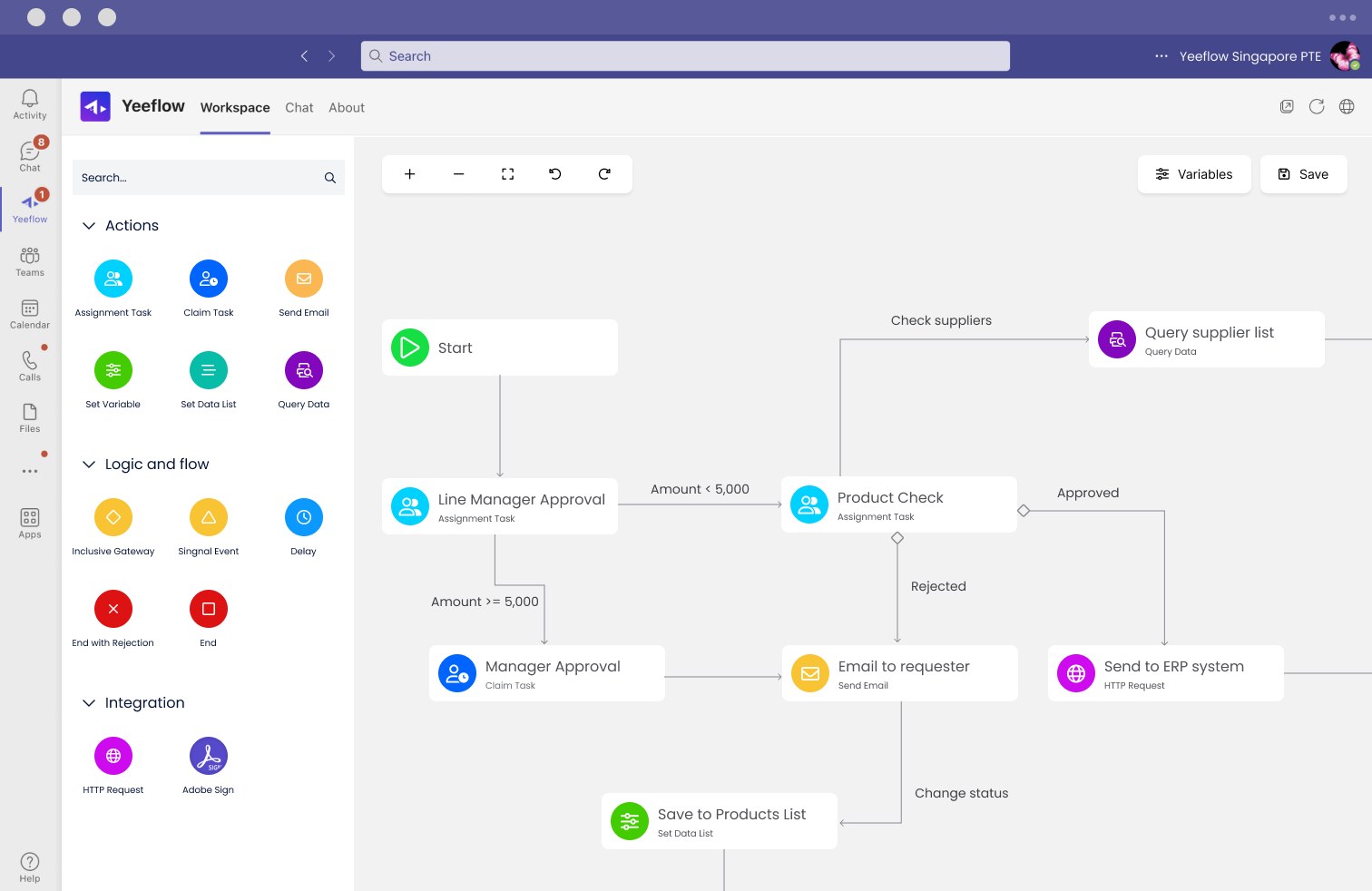Open the Variables panel
The height and width of the screenshot is (891, 1372).
point(1194,174)
